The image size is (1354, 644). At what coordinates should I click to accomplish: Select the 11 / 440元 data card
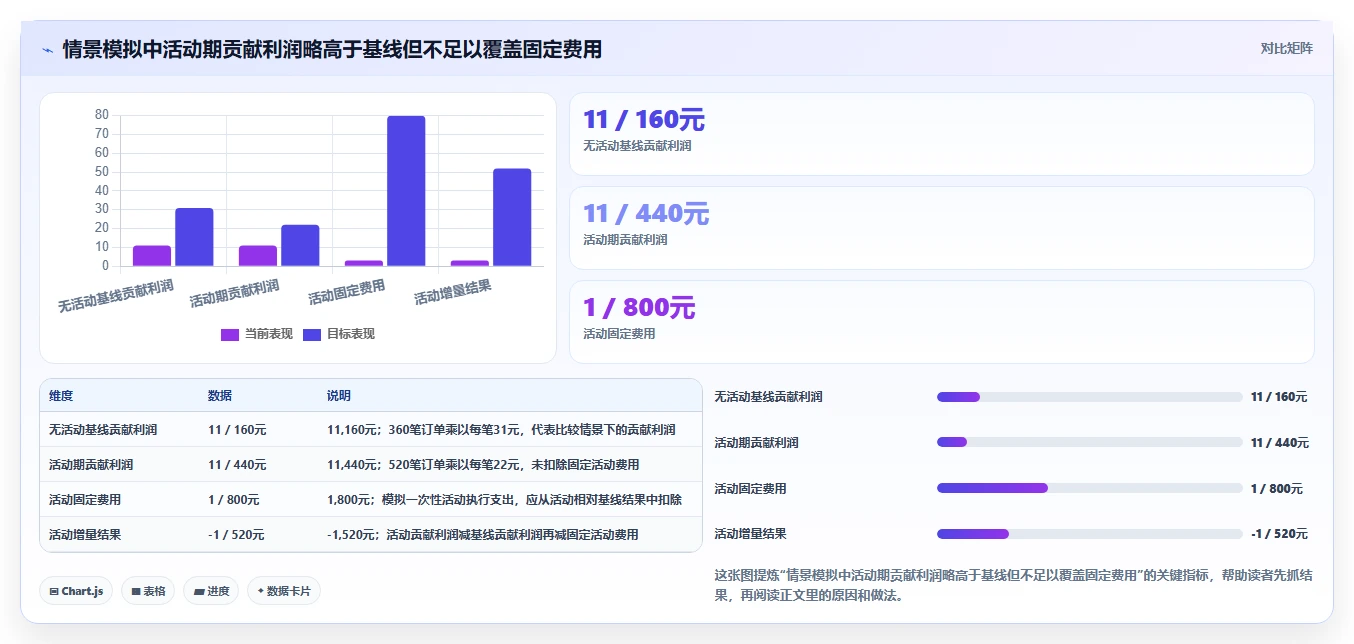(x=941, y=228)
